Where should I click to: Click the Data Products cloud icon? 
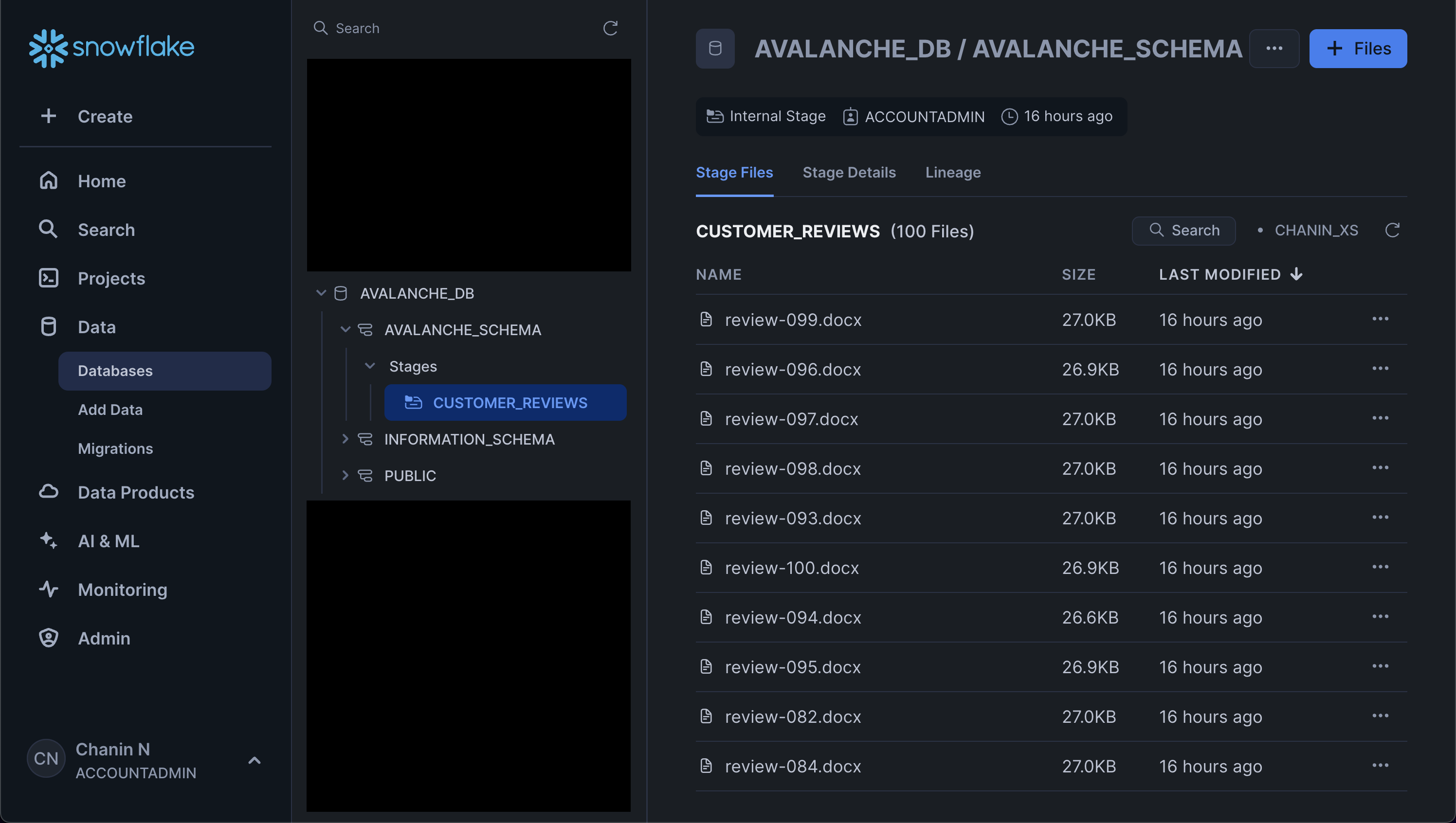pos(49,492)
